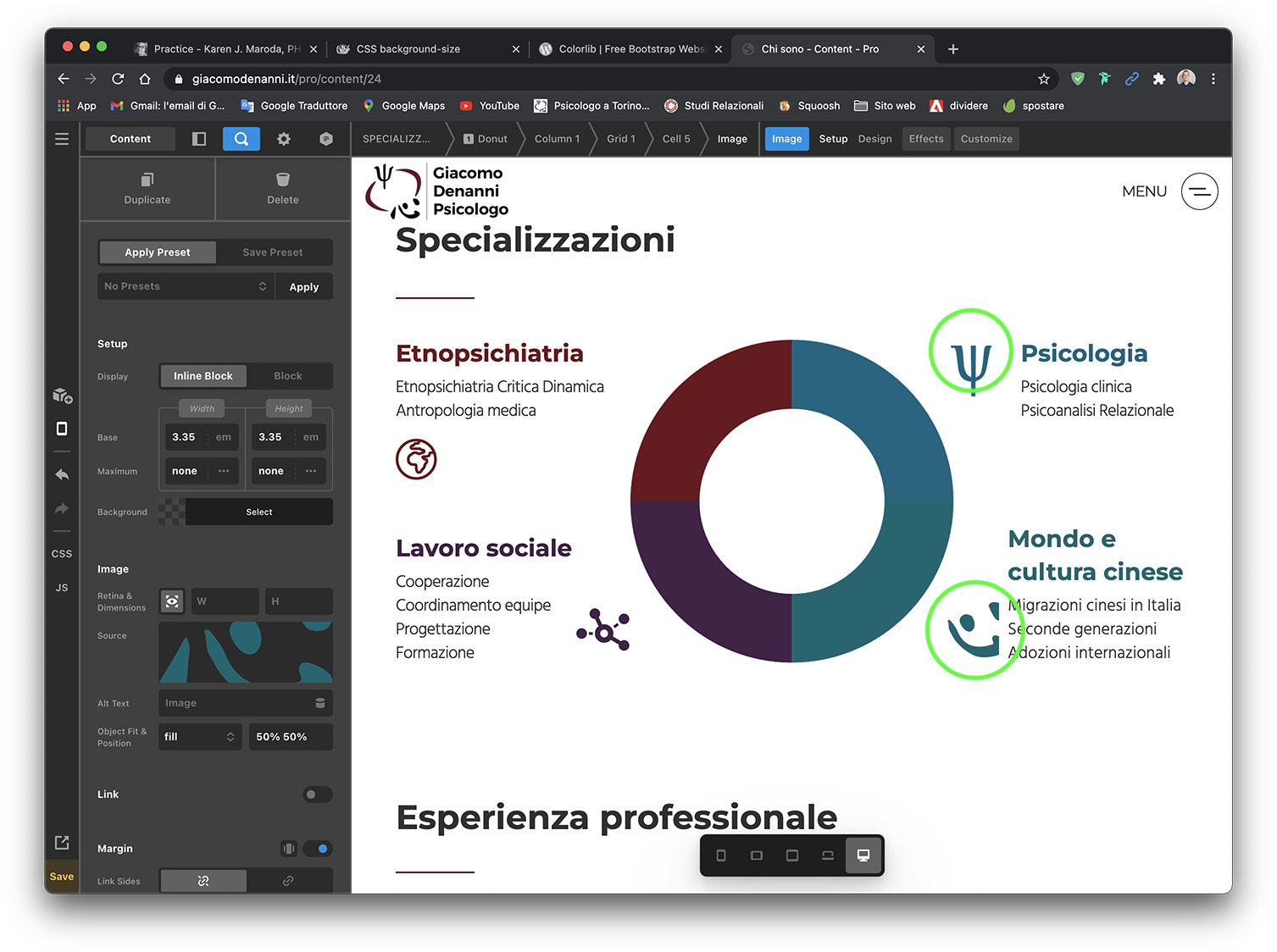Open the settings gear in builder toolbar

click(284, 139)
